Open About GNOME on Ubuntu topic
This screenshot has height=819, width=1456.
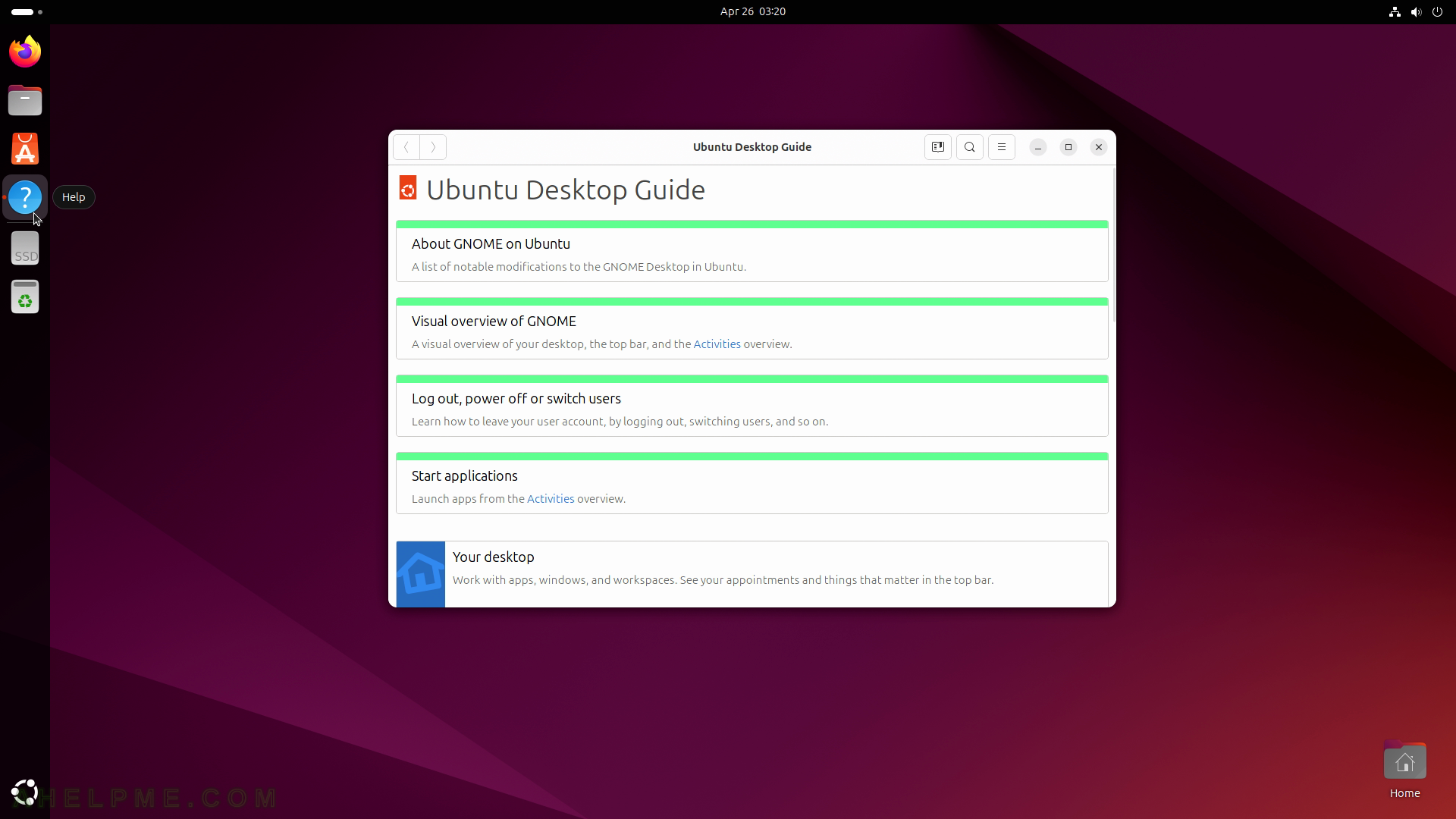tap(752, 251)
